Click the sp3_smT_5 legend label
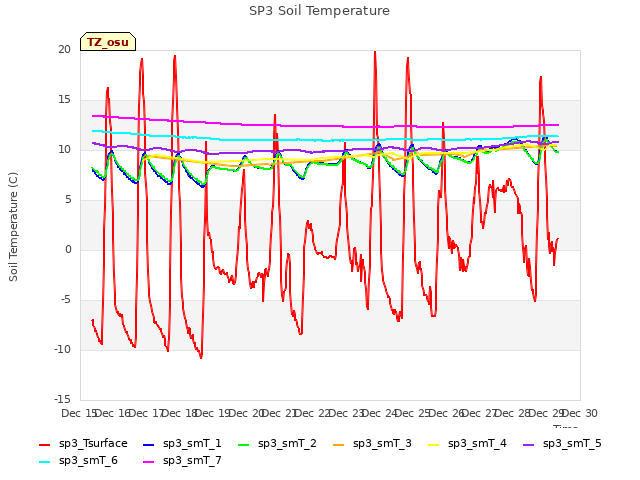Image resolution: width=640 pixels, height=480 pixels. 572,443
